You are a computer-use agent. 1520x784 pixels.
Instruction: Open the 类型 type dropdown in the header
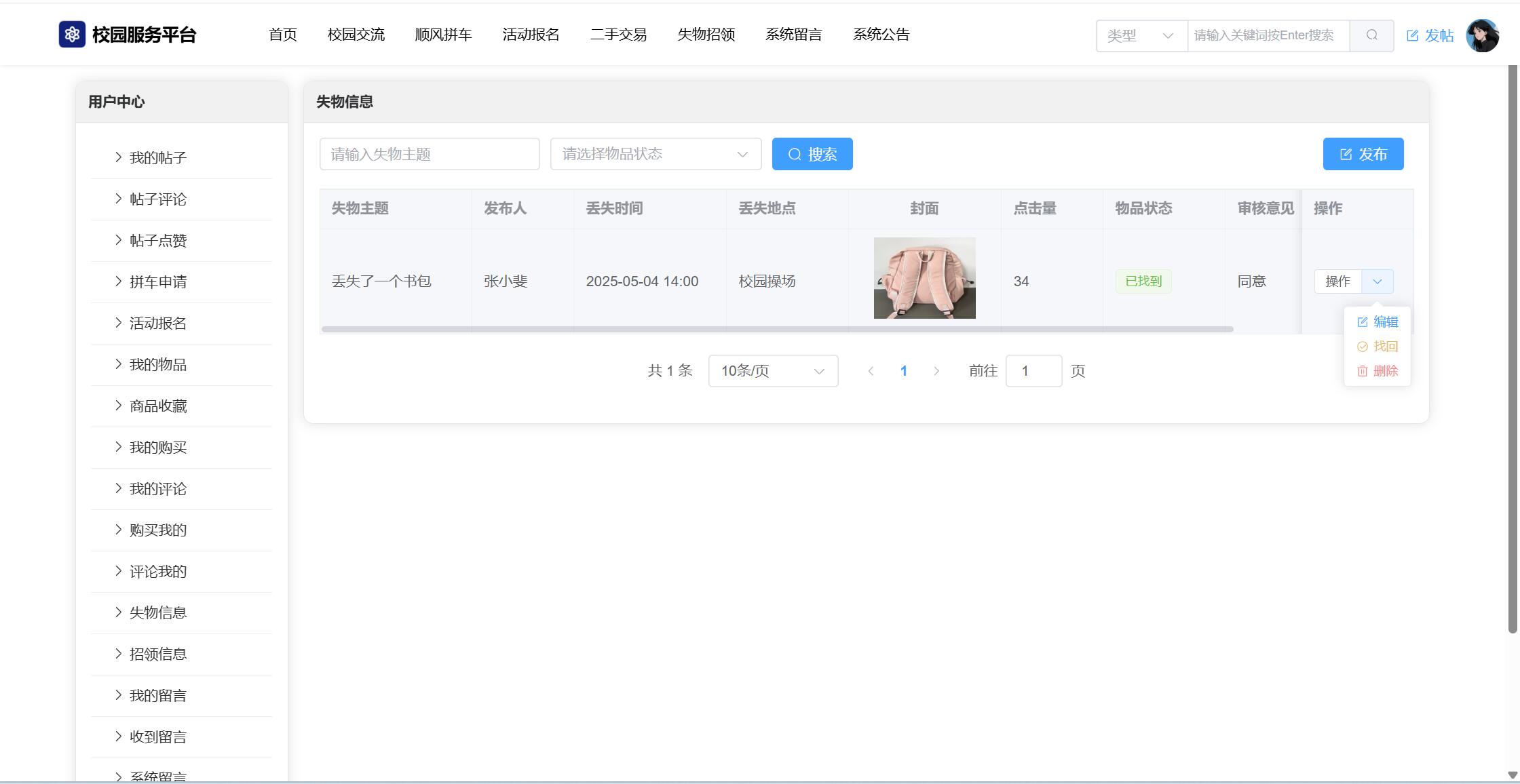[1141, 35]
